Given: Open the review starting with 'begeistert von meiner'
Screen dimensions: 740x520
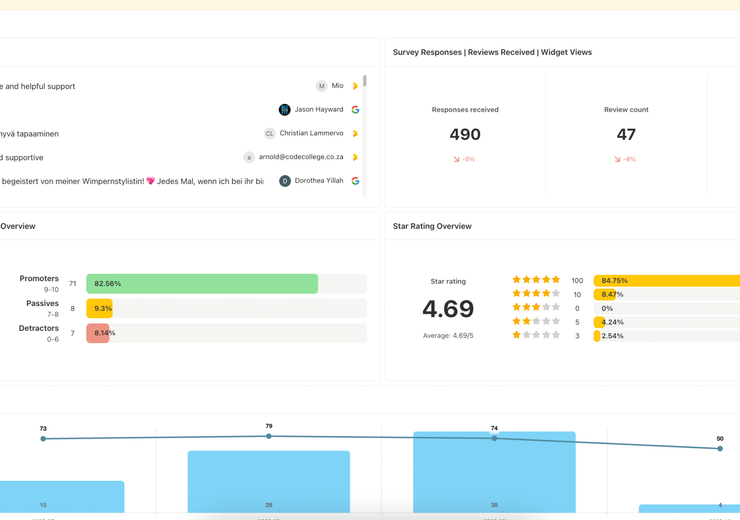Looking at the screenshot, I should point(132,181).
